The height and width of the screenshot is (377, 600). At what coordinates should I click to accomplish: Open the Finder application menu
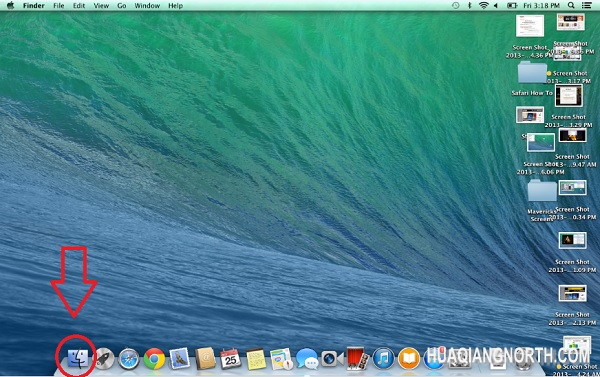tap(34, 6)
